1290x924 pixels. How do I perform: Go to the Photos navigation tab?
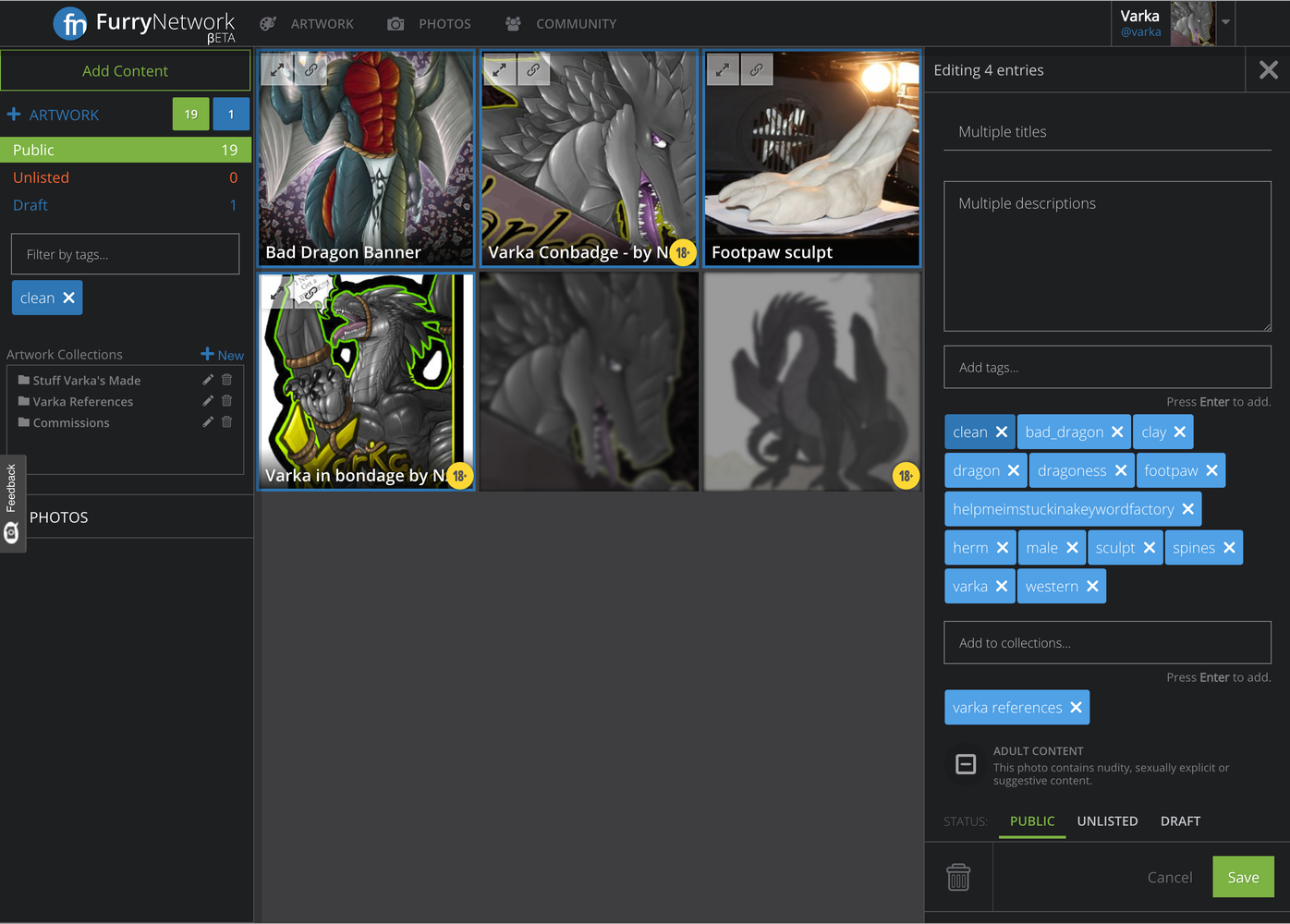click(x=430, y=24)
